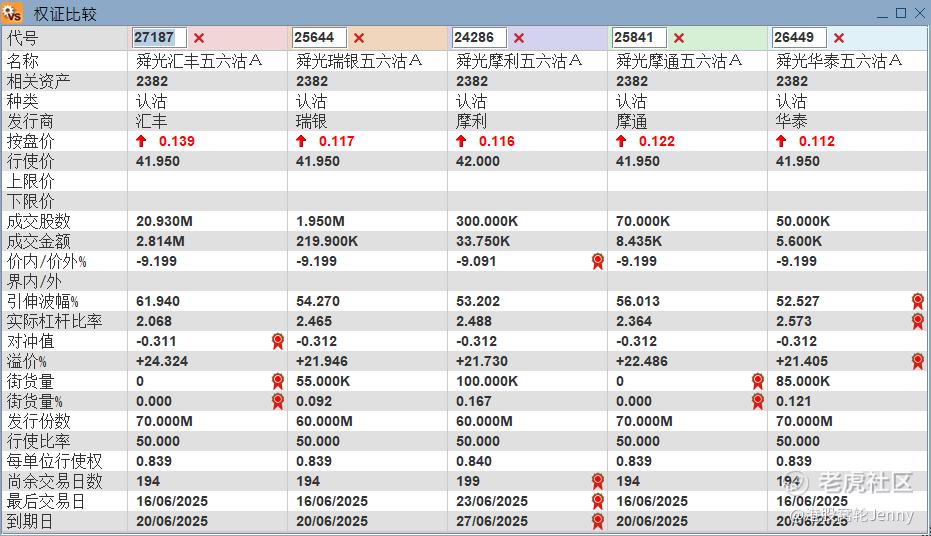Click the red up arrow beside price 0.116
The height and width of the screenshot is (536, 931).
click(461, 141)
